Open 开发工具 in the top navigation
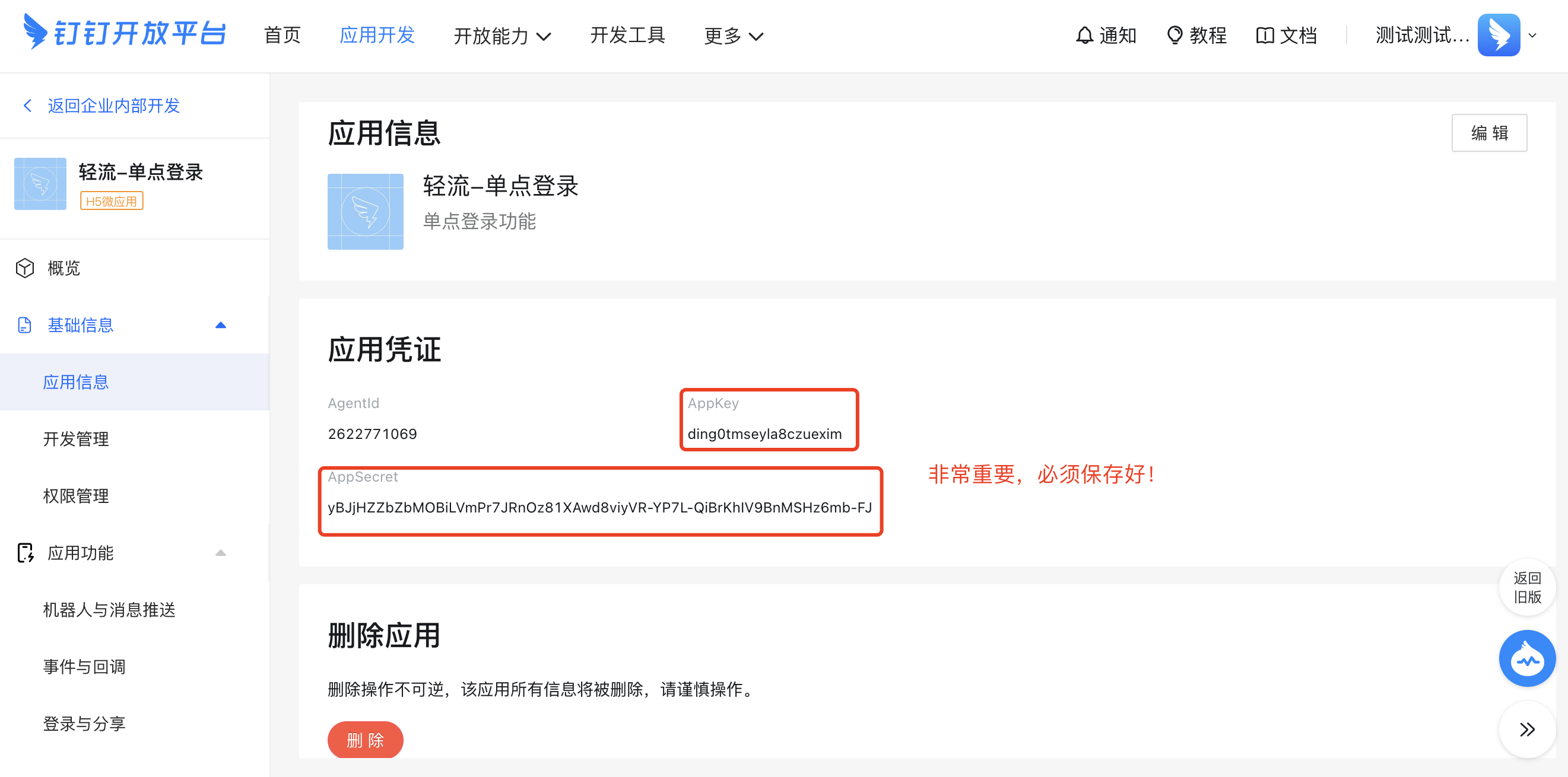Screen dimensions: 1568x777 (x=627, y=35)
